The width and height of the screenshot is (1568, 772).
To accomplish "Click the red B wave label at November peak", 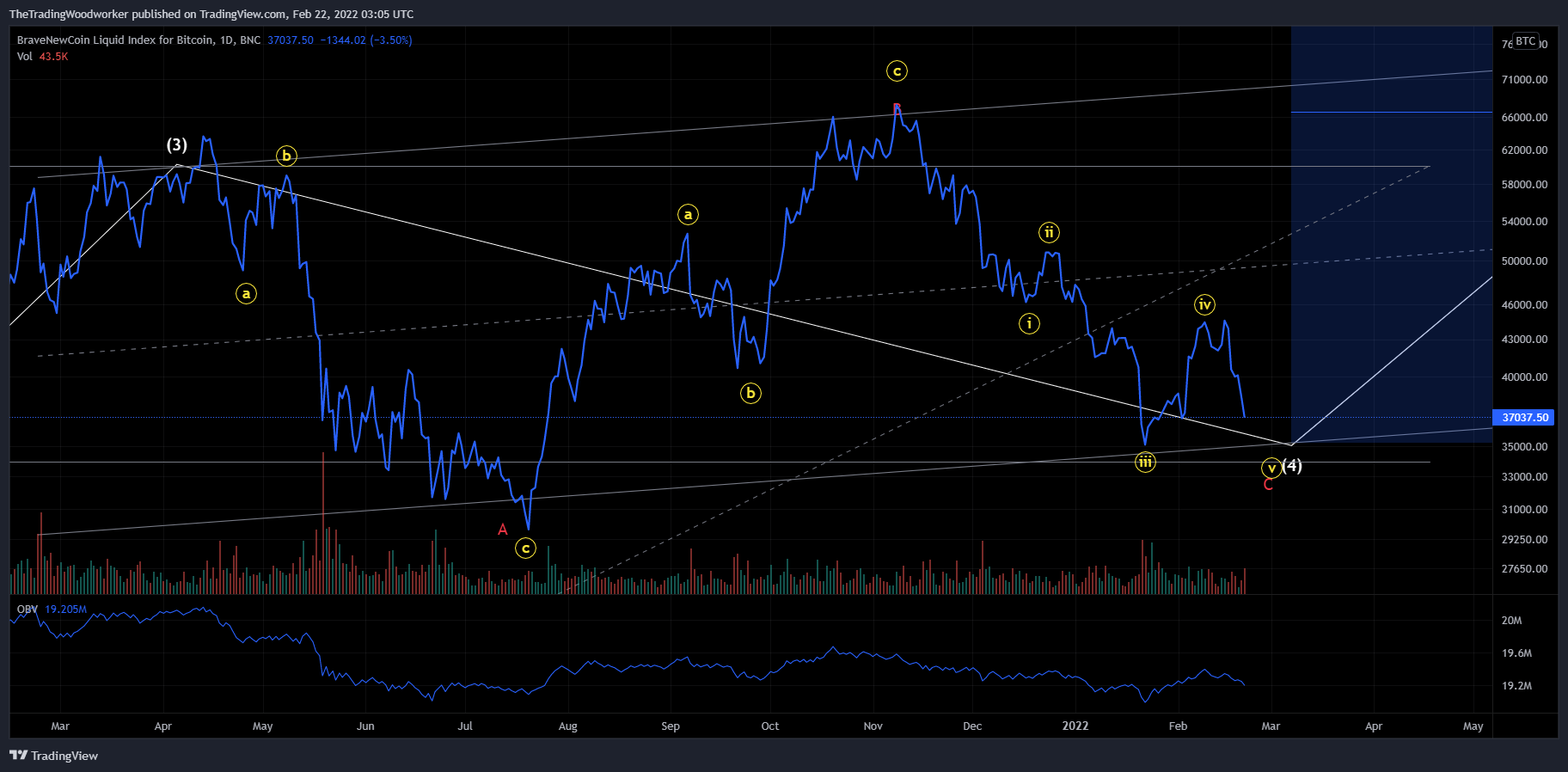I will 897,108.
